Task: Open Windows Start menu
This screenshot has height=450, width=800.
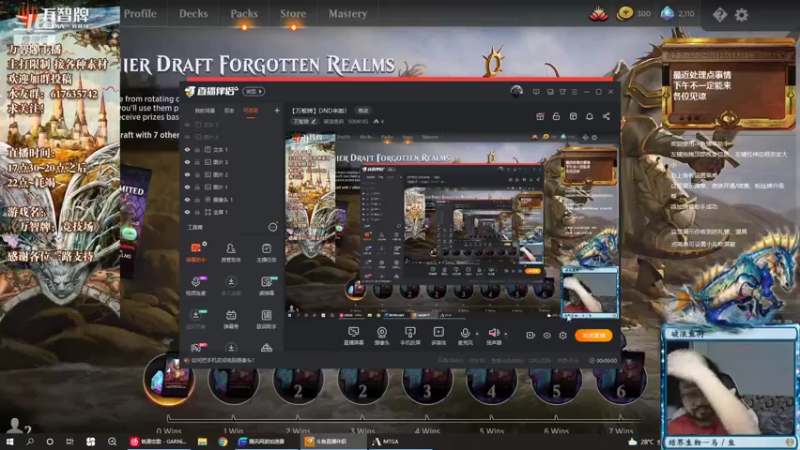Action: coord(10,442)
